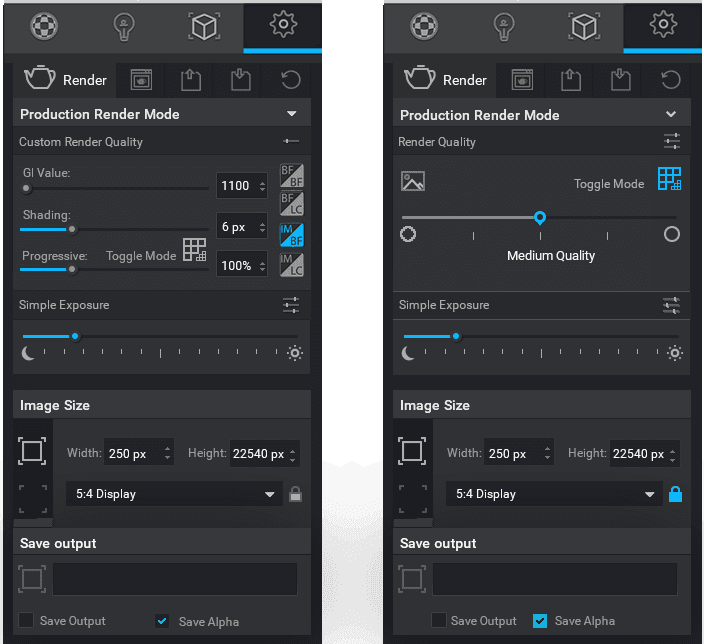Click export settings icon in left panel
The width and height of the screenshot is (704, 644).
pyautogui.click(x=191, y=80)
